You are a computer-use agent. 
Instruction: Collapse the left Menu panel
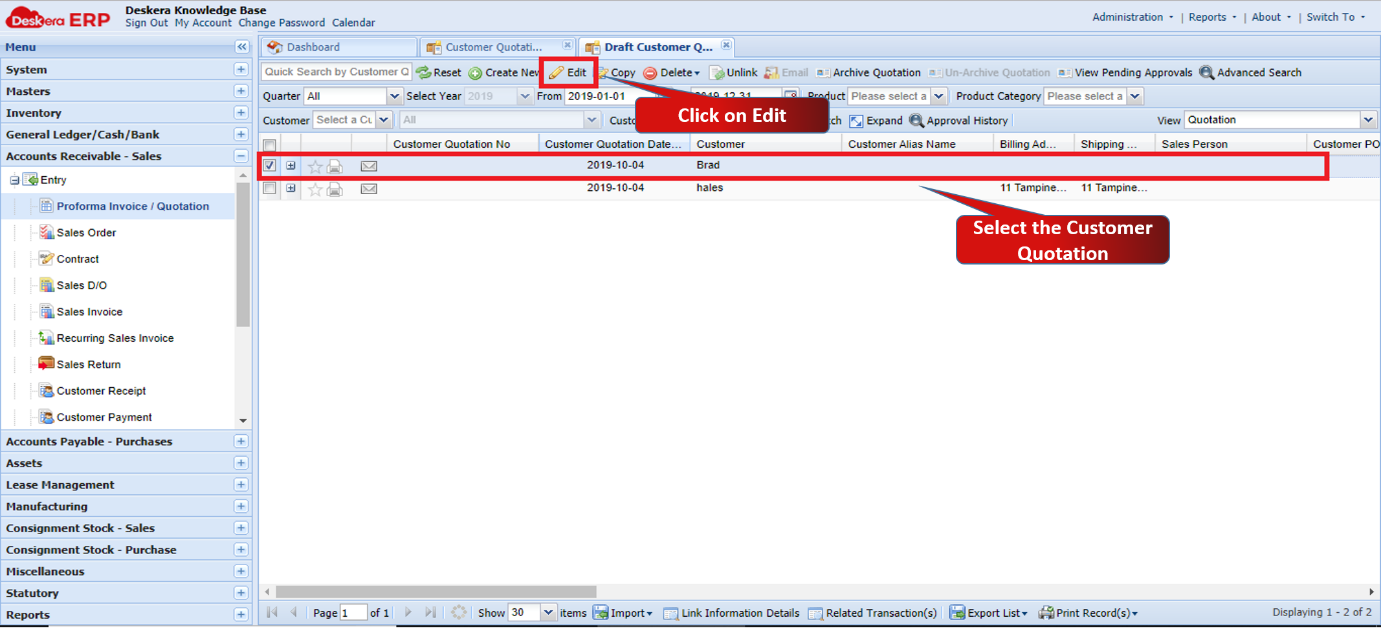[241, 47]
